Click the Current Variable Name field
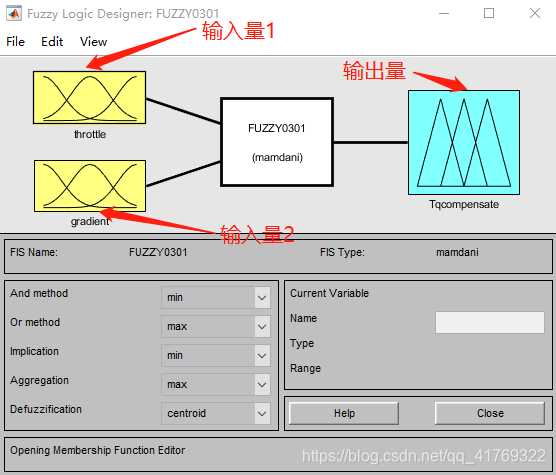The image size is (556, 475). [490, 323]
